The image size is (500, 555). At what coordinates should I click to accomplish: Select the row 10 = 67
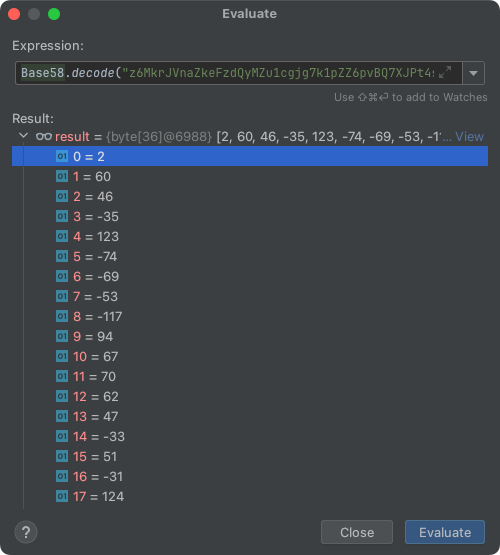click(250, 356)
